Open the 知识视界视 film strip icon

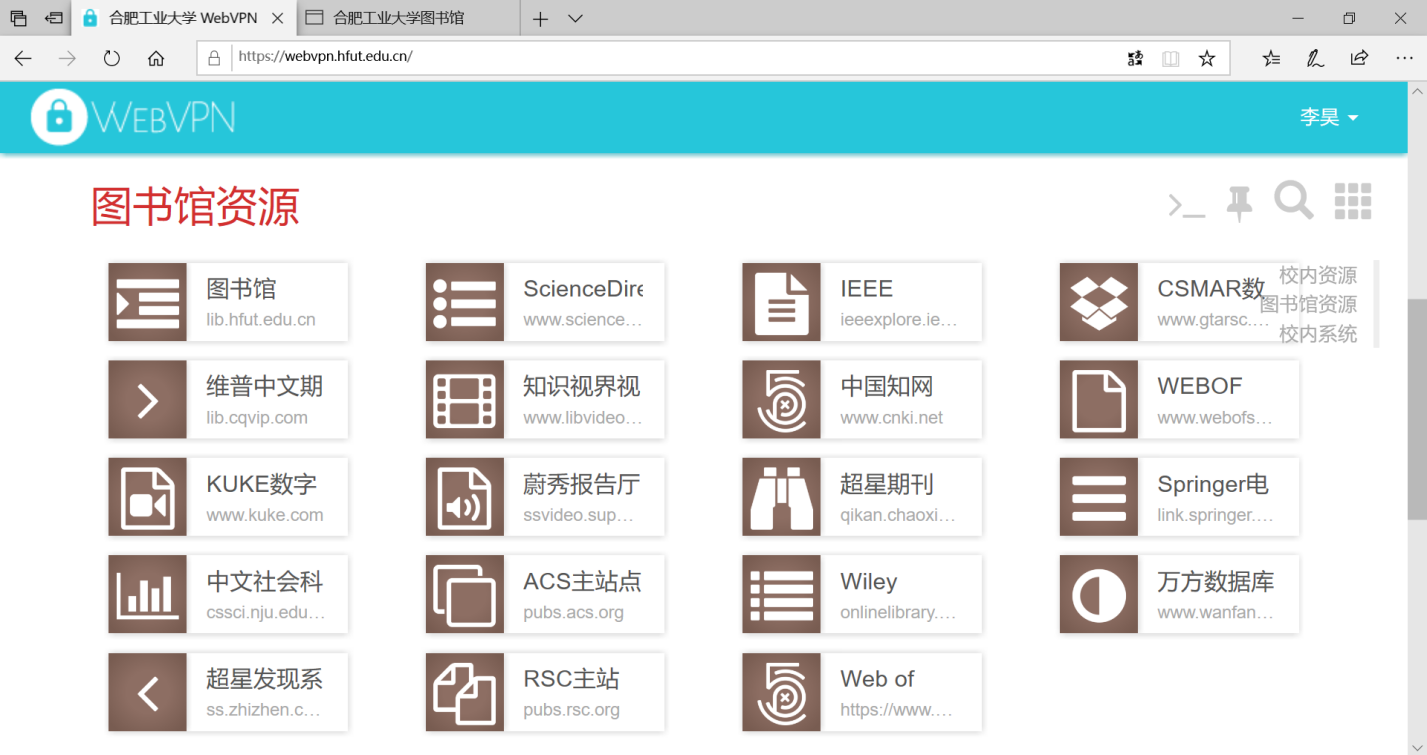(x=465, y=399)
